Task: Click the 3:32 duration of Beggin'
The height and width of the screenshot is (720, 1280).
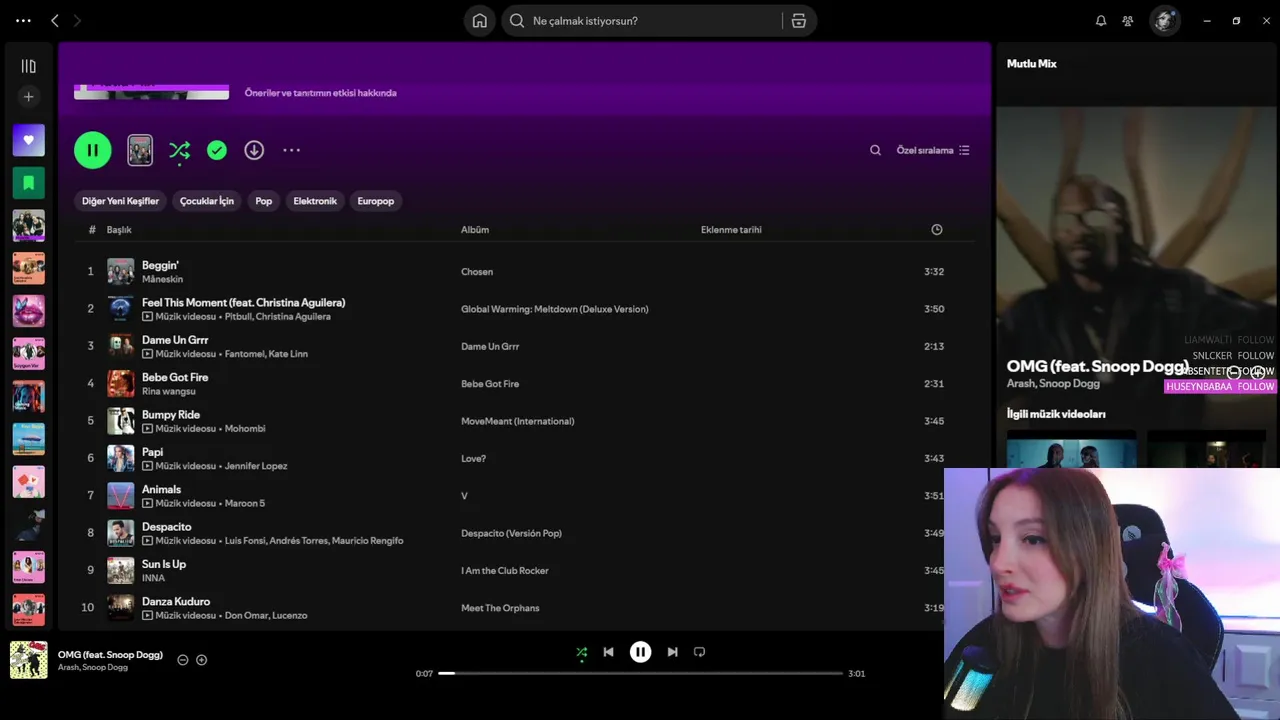Action: [x=934, y=272]
